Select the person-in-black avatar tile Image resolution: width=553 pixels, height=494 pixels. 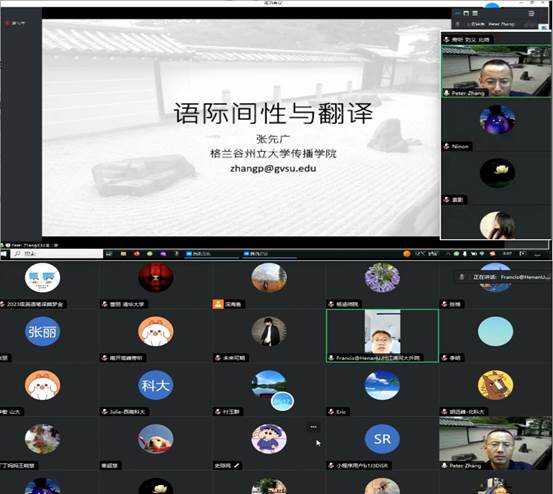point(269,331)
